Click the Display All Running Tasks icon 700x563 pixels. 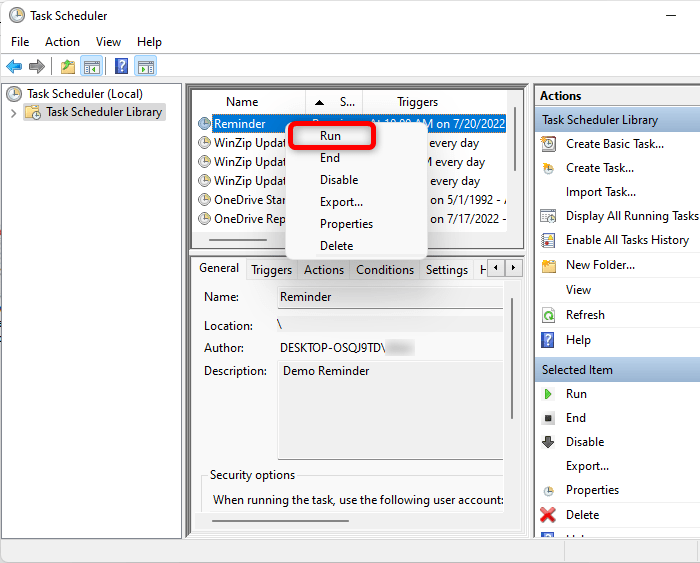(x=548, y=216)
